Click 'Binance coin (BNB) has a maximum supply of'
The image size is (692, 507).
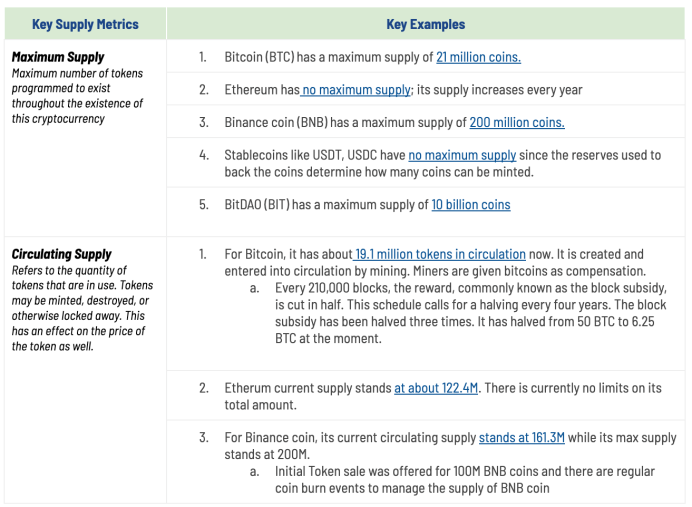coord(346,123)
